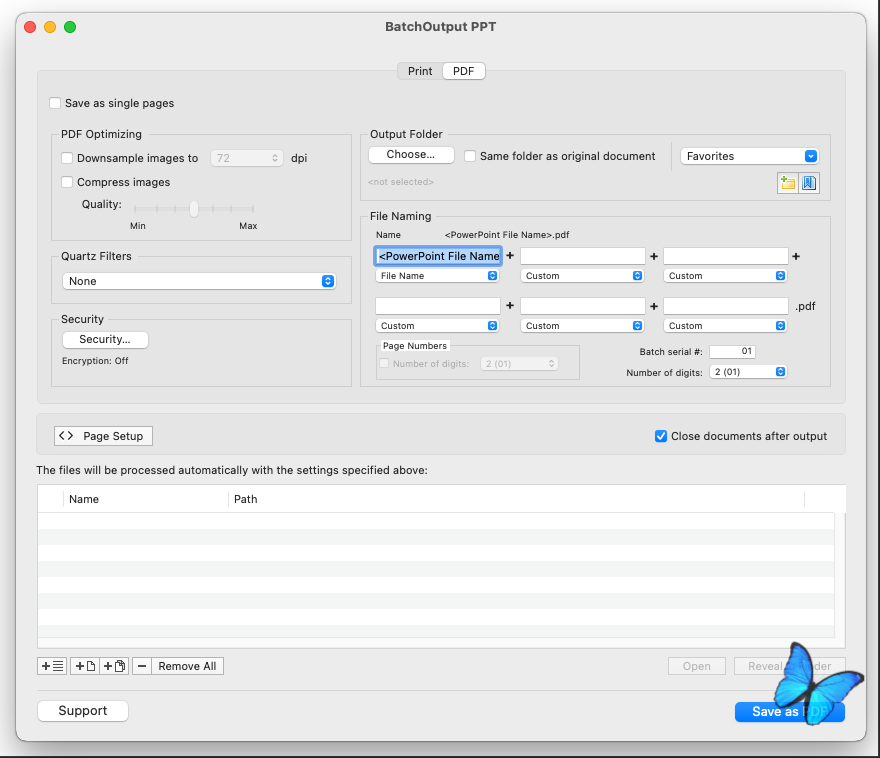Switch to the Print tab

coord(420,71)
